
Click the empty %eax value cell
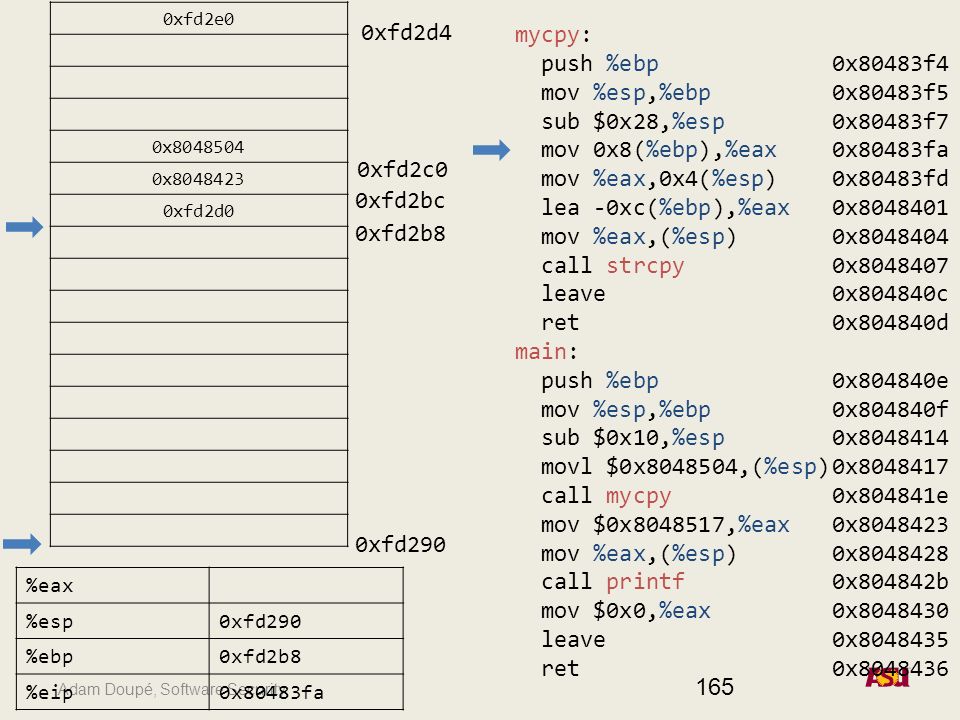tap(306, 585)
